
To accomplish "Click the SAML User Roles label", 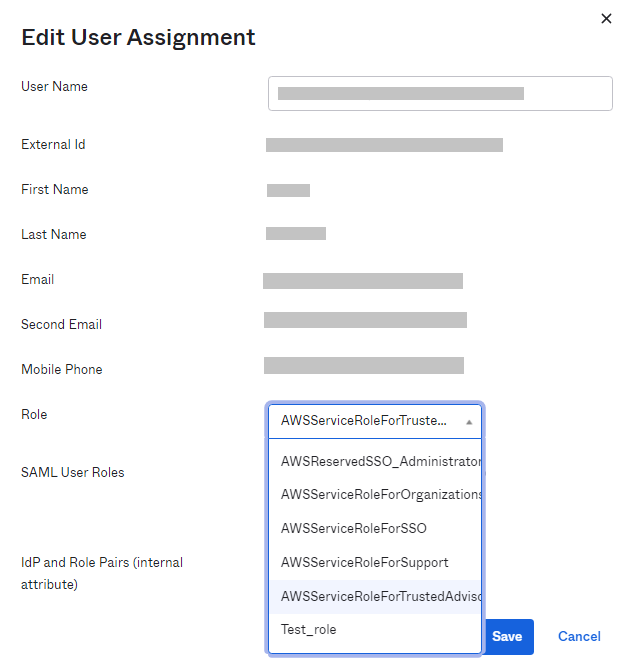I will (73, 472).
